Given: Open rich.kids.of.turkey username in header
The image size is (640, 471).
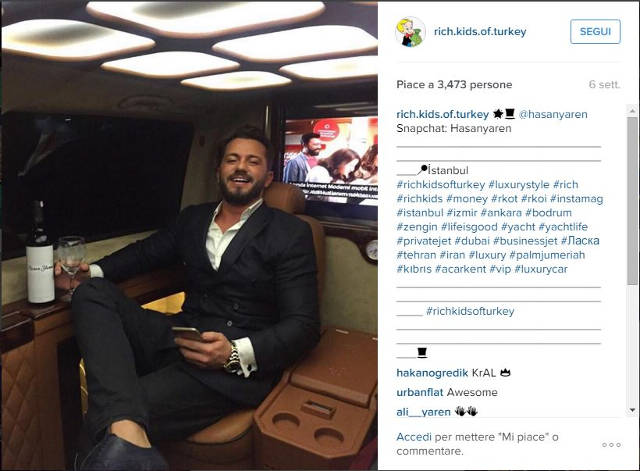Looking at the screenshot, I should [x=480, y=31].
